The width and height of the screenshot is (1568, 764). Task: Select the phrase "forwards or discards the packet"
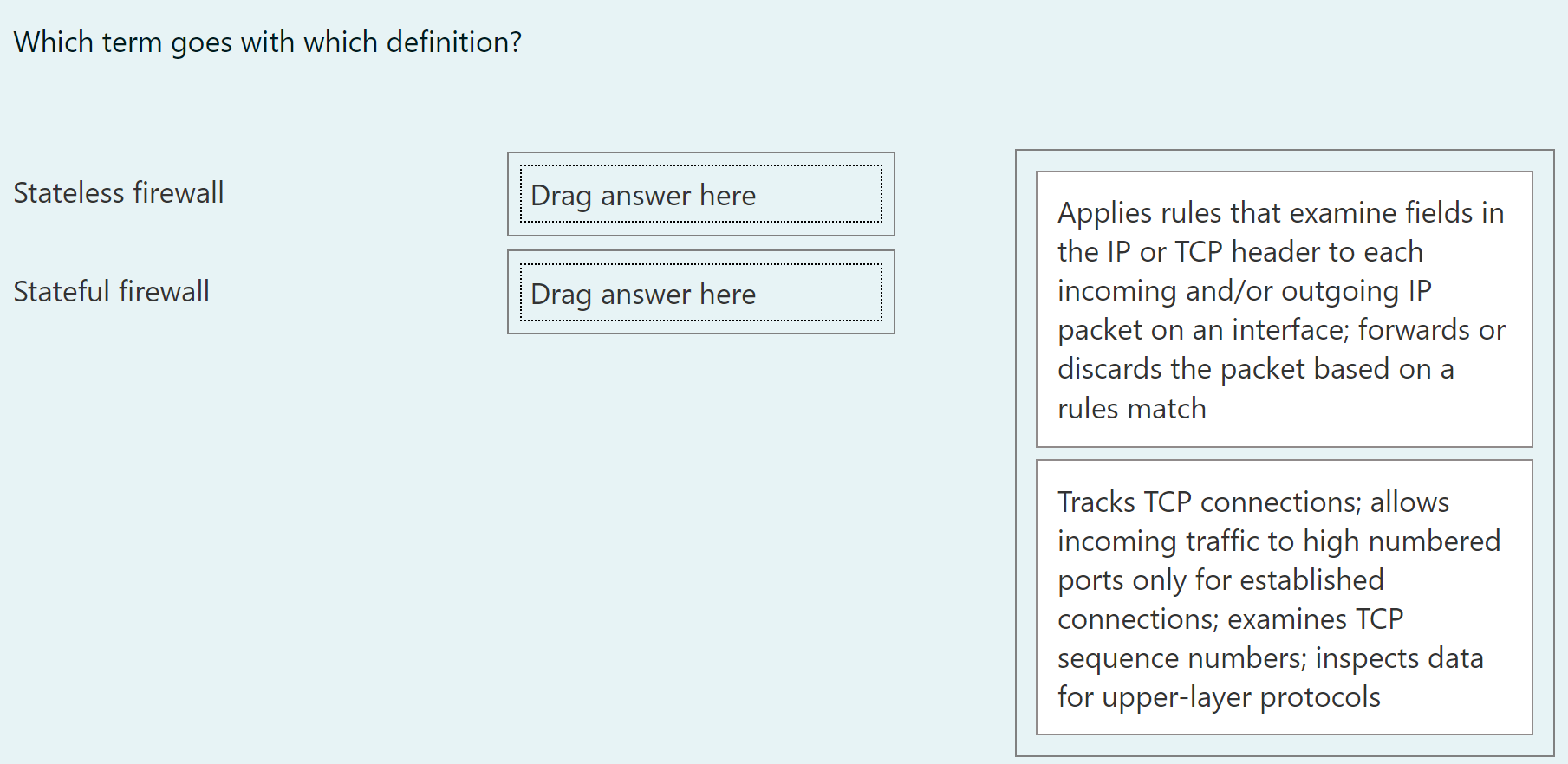[x=1258, y=349]
